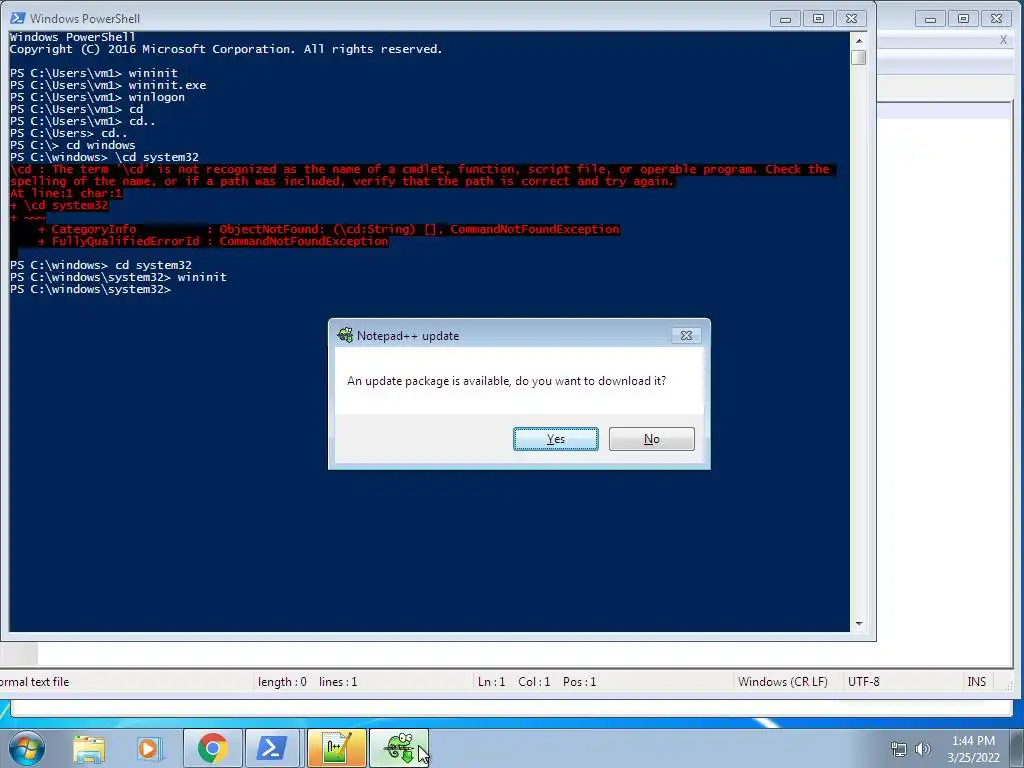Screen dimensions: 1024x768
Task: Click the UTF-8 encoding status bar entry
Action: point(863,682)
